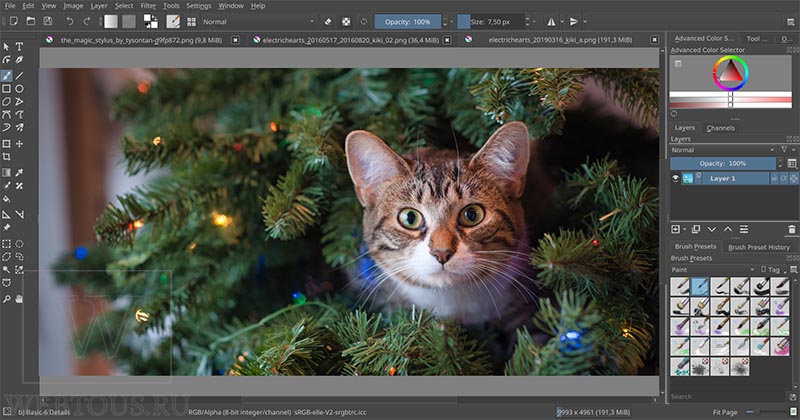Select the Text tool in the toolbox
Image resolution: width=800 pixels, height=420 pixels.
pos(19,46)
